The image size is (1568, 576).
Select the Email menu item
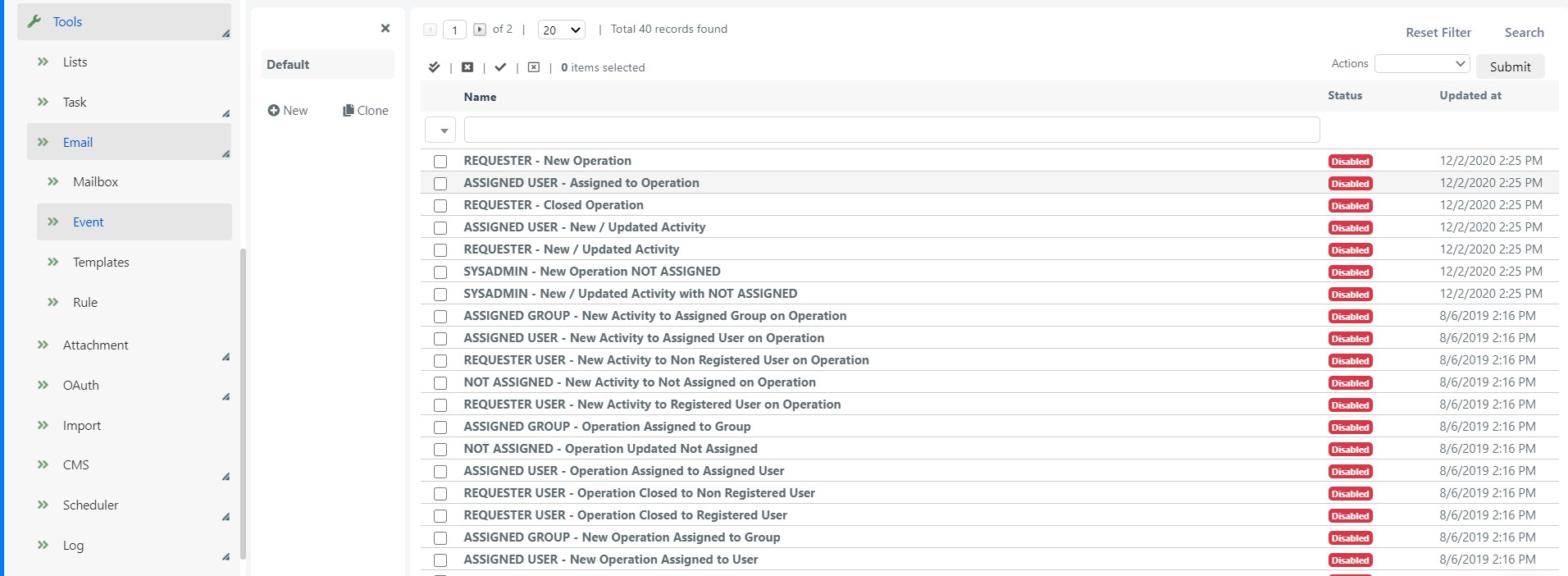[129, 142]
